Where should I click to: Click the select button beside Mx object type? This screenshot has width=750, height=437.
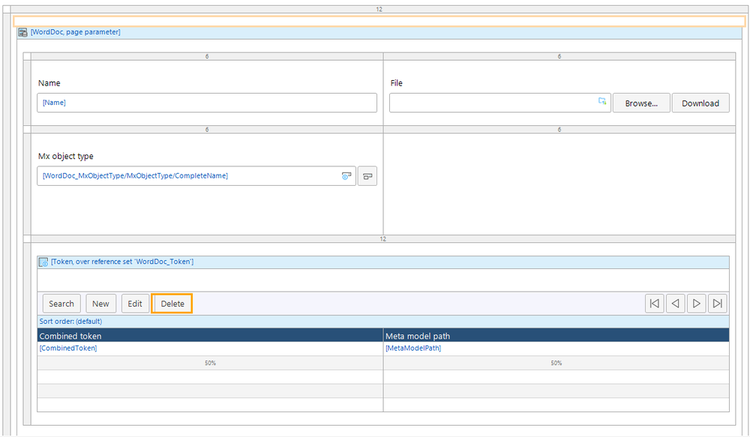(x=368, y=175)
